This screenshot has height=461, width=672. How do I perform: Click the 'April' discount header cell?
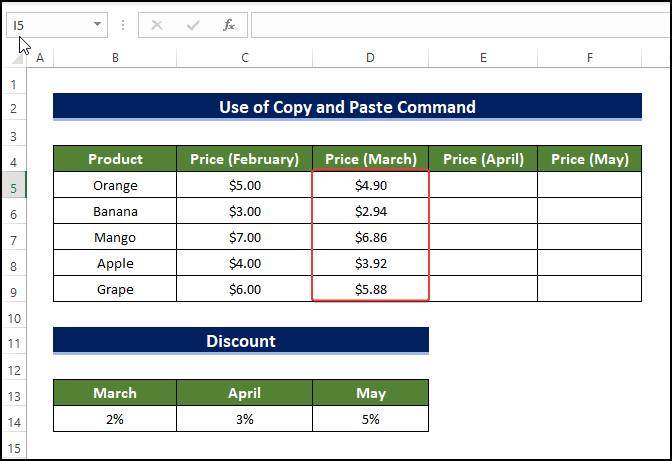(245, 393)
